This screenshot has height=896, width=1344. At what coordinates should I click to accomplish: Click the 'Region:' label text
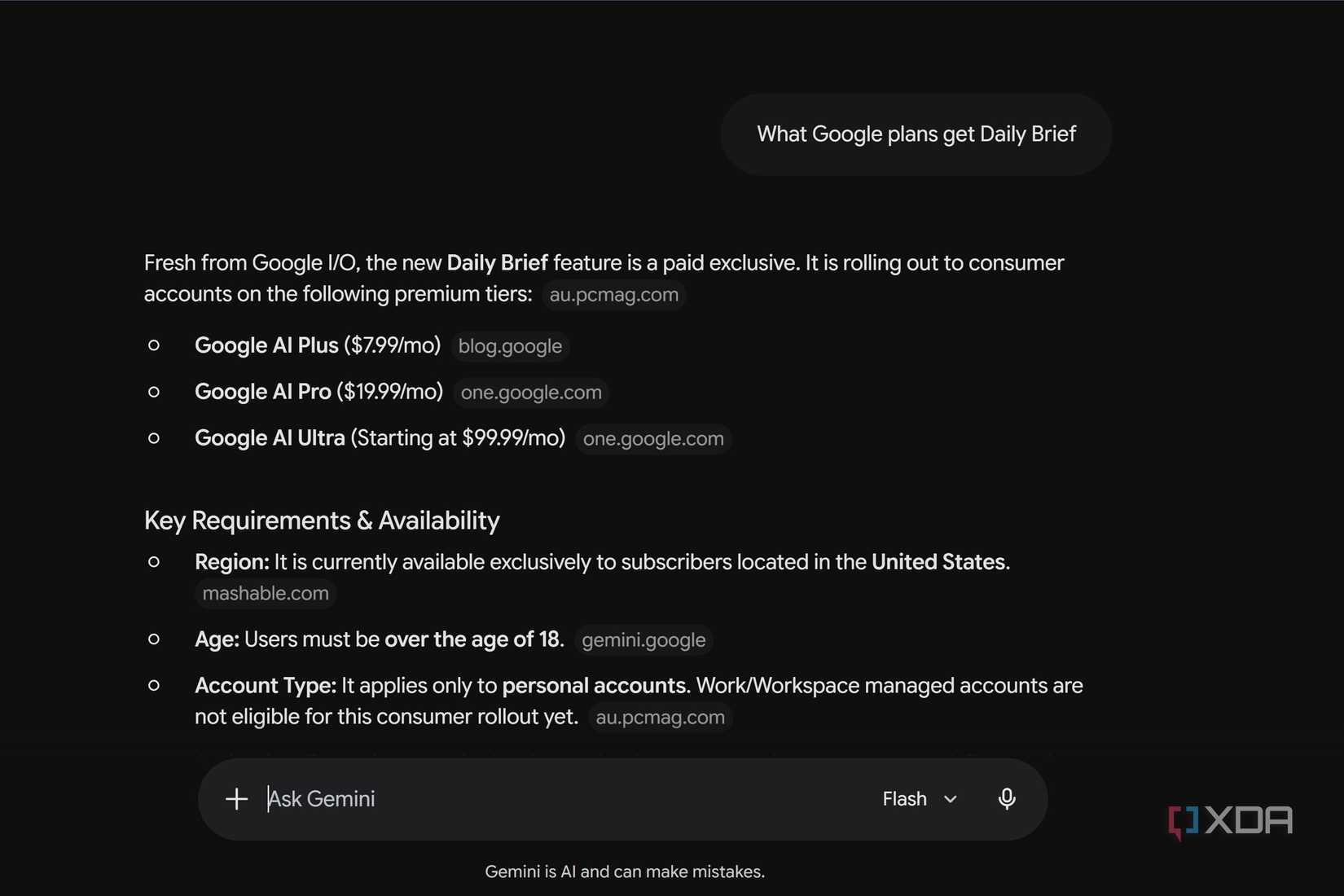coord(232,562)
